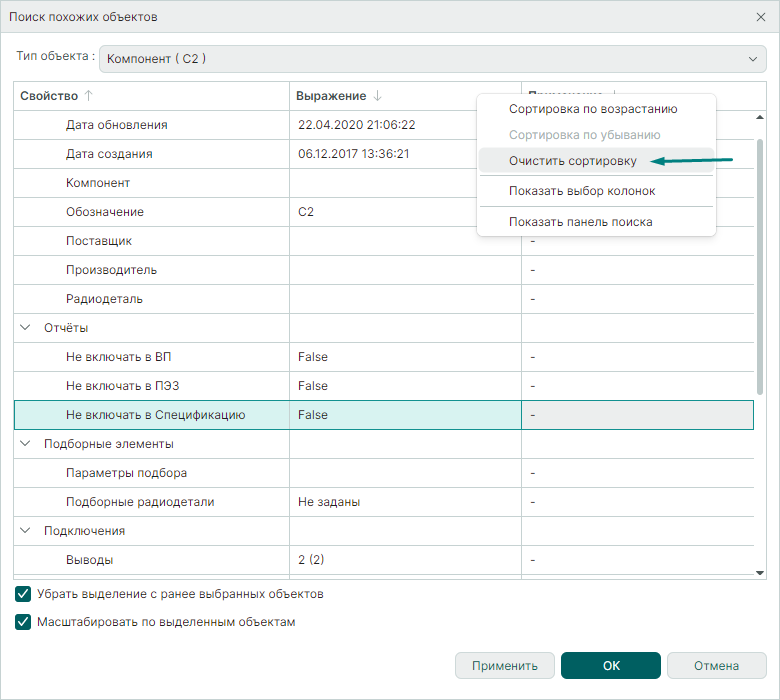Image resolution: width=780 pixels, height=700 pixels.
Task: Click the Отмена button
Action: pos(716,666)
